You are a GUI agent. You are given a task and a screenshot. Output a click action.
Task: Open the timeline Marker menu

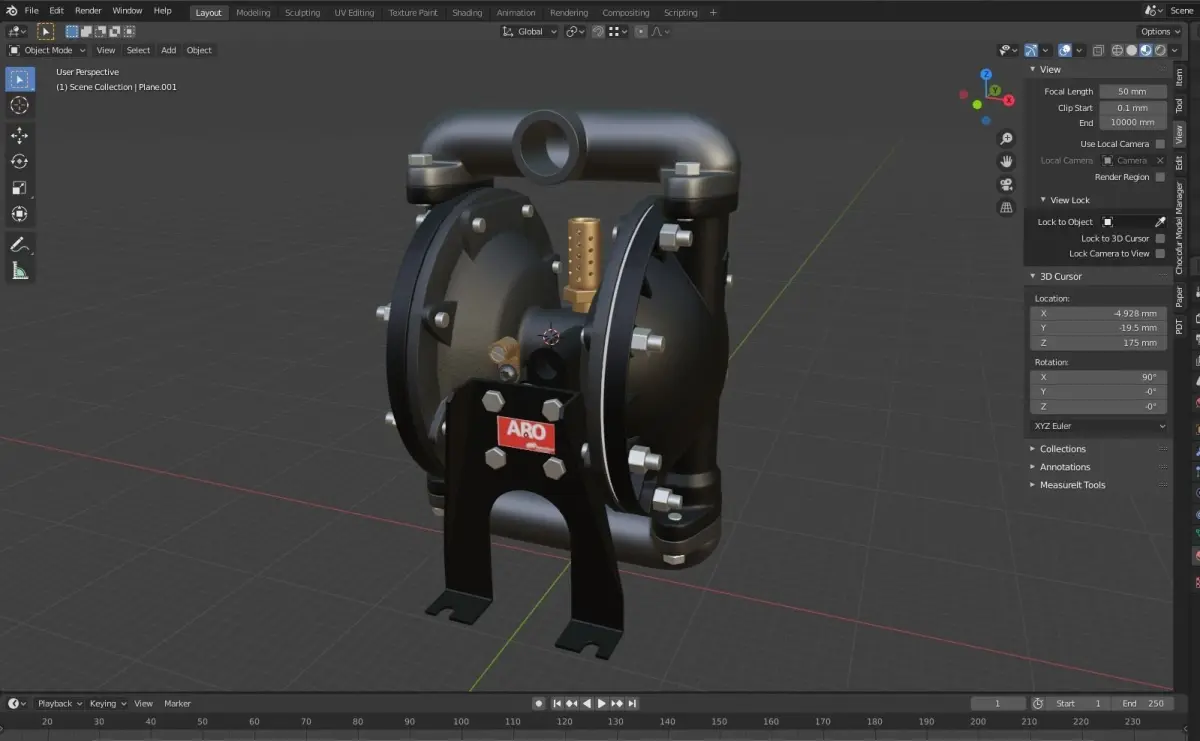point(177,703)
